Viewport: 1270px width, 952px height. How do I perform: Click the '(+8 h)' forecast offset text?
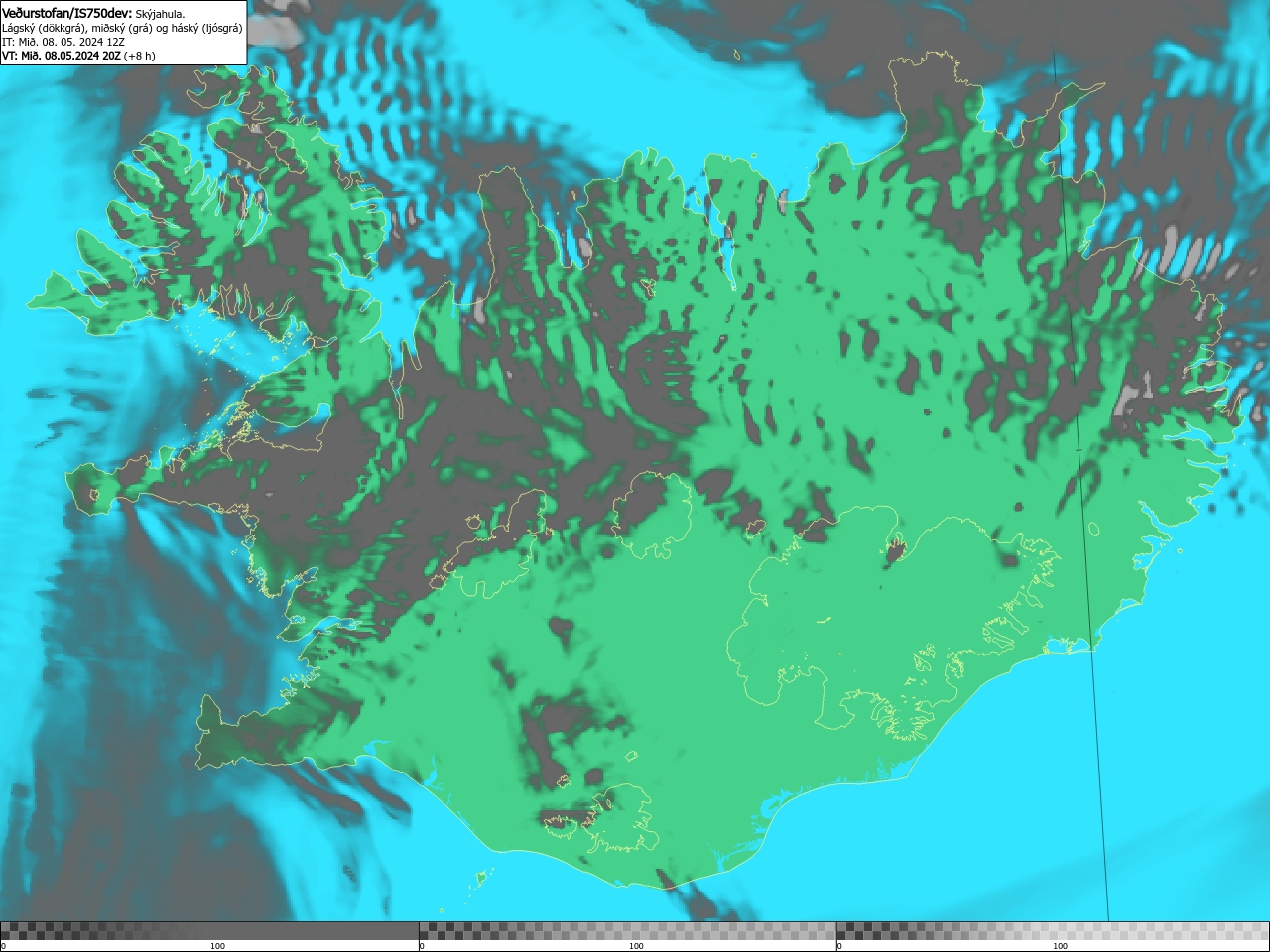pyautogui.click(x=140, y=56)
